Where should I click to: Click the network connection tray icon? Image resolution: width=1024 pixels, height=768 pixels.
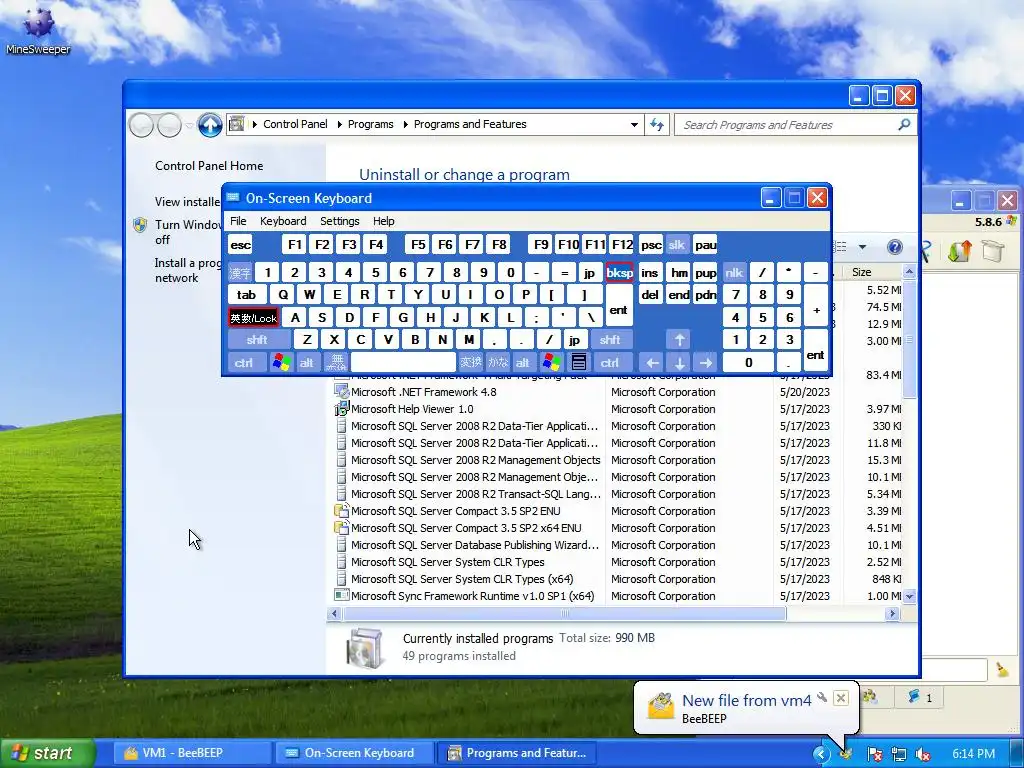point(899,754)
